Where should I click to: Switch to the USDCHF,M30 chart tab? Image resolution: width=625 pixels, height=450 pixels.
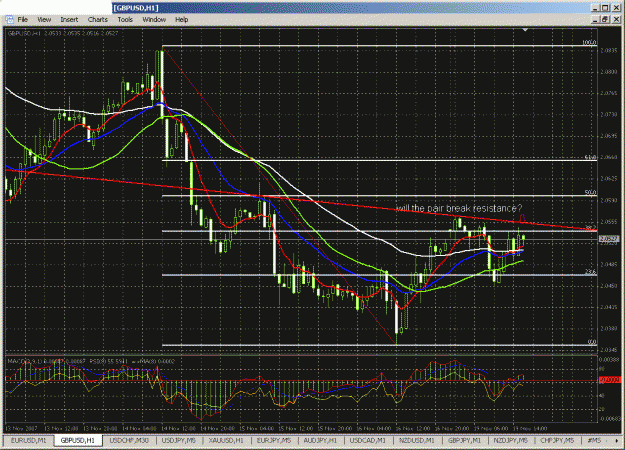click(x=129, y=440)
